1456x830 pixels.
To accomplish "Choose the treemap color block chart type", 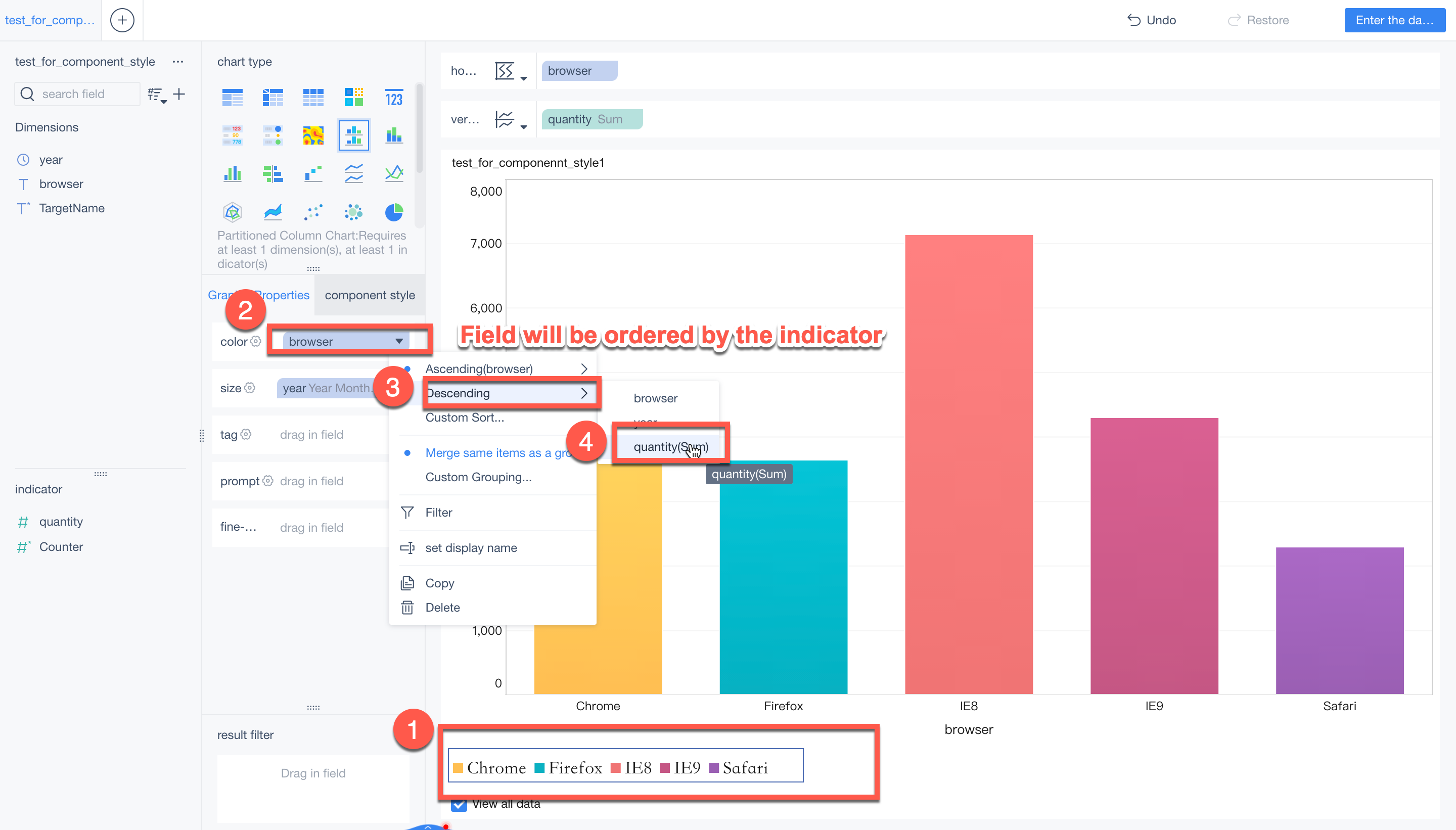I will pyautogui.click(x=353, y=98).
